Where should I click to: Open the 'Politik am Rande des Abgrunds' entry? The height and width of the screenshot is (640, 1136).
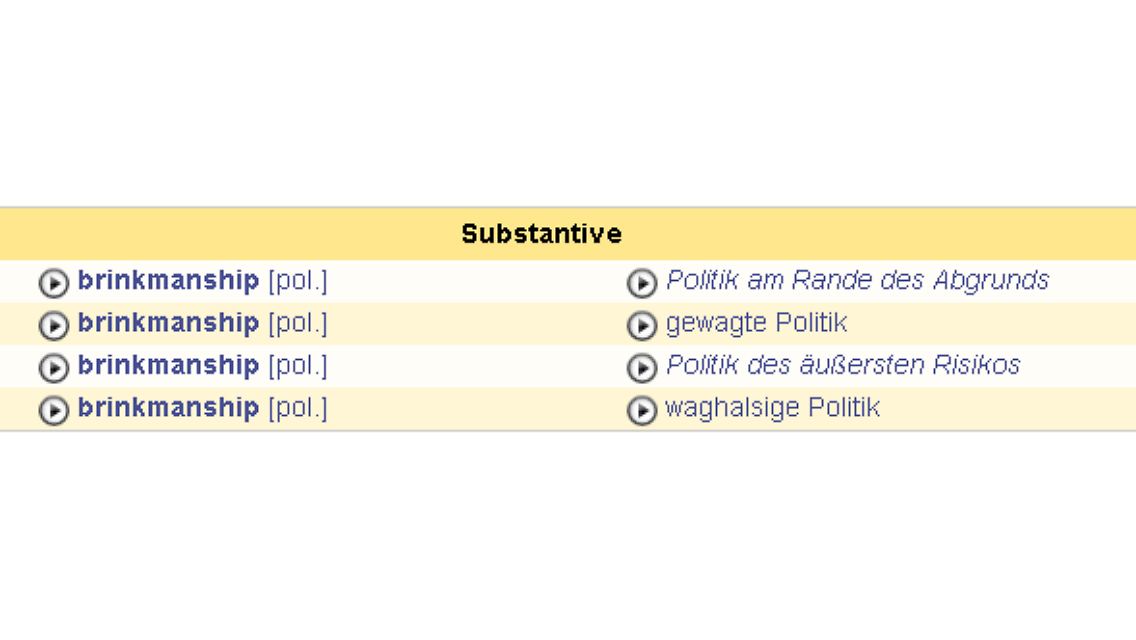tap(857, 280)
